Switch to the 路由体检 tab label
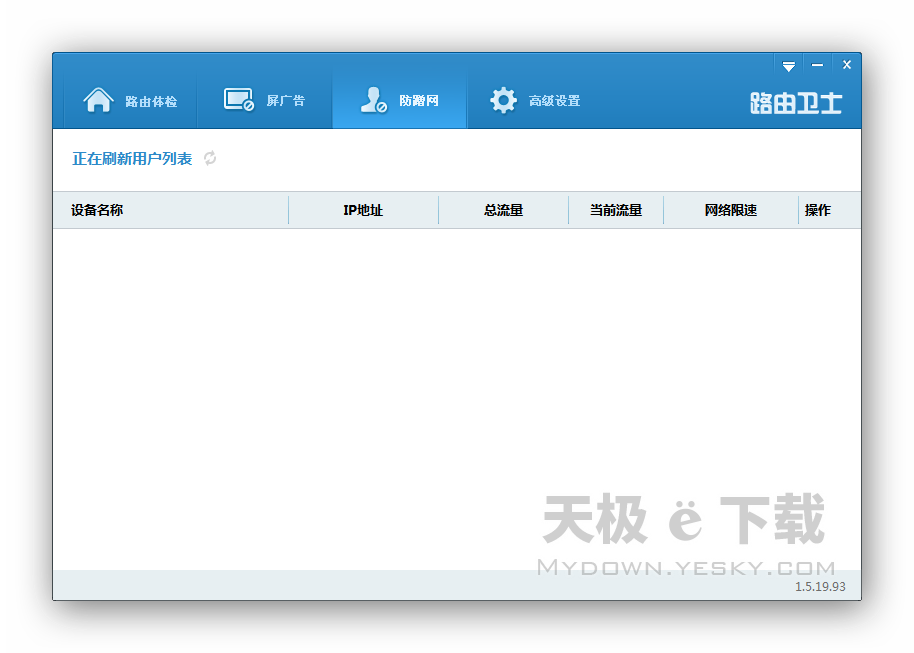914x653 pixels. click(151, 102)
